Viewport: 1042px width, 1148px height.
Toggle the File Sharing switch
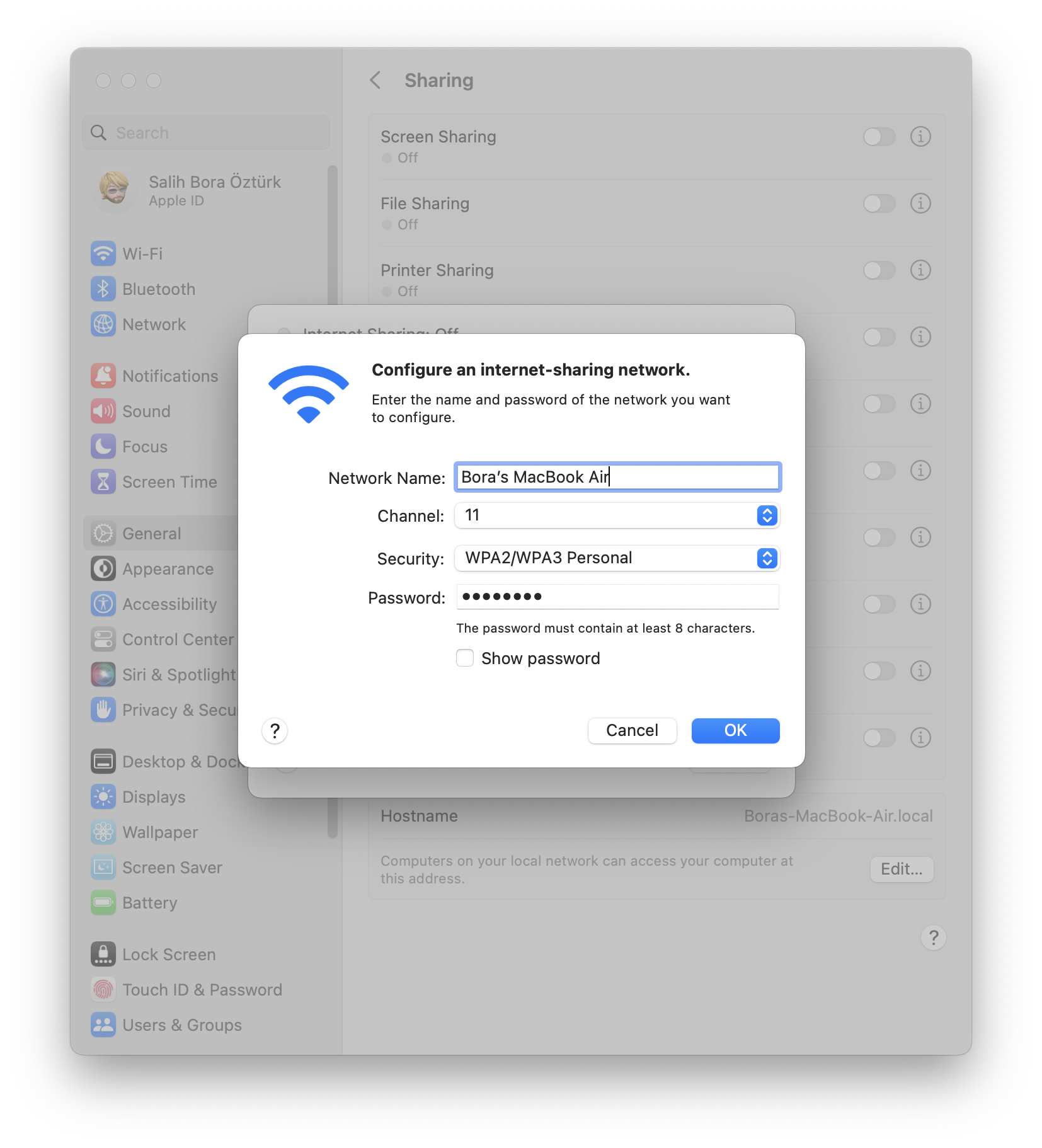tap(879, 204)
